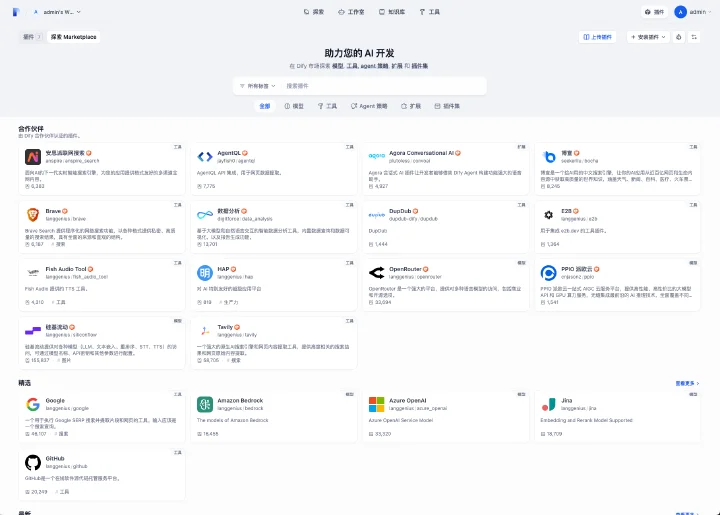
Task: Click the Fish Audio Tool icon
Action: point(33,273)
